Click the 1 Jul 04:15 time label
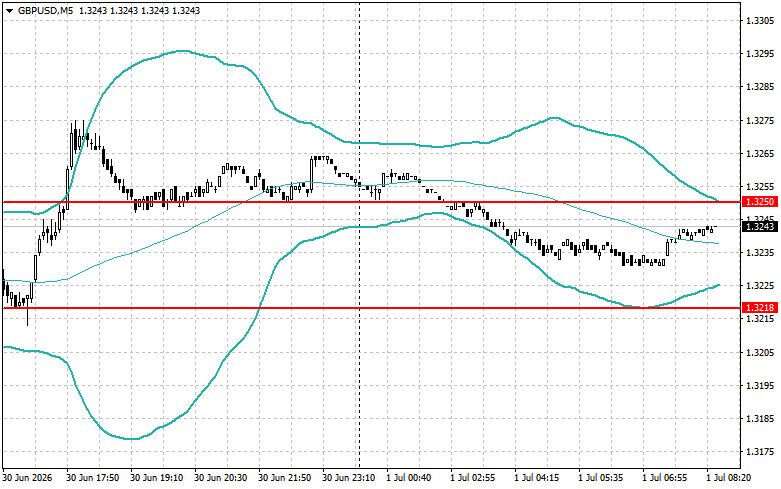 coord(537,478)
